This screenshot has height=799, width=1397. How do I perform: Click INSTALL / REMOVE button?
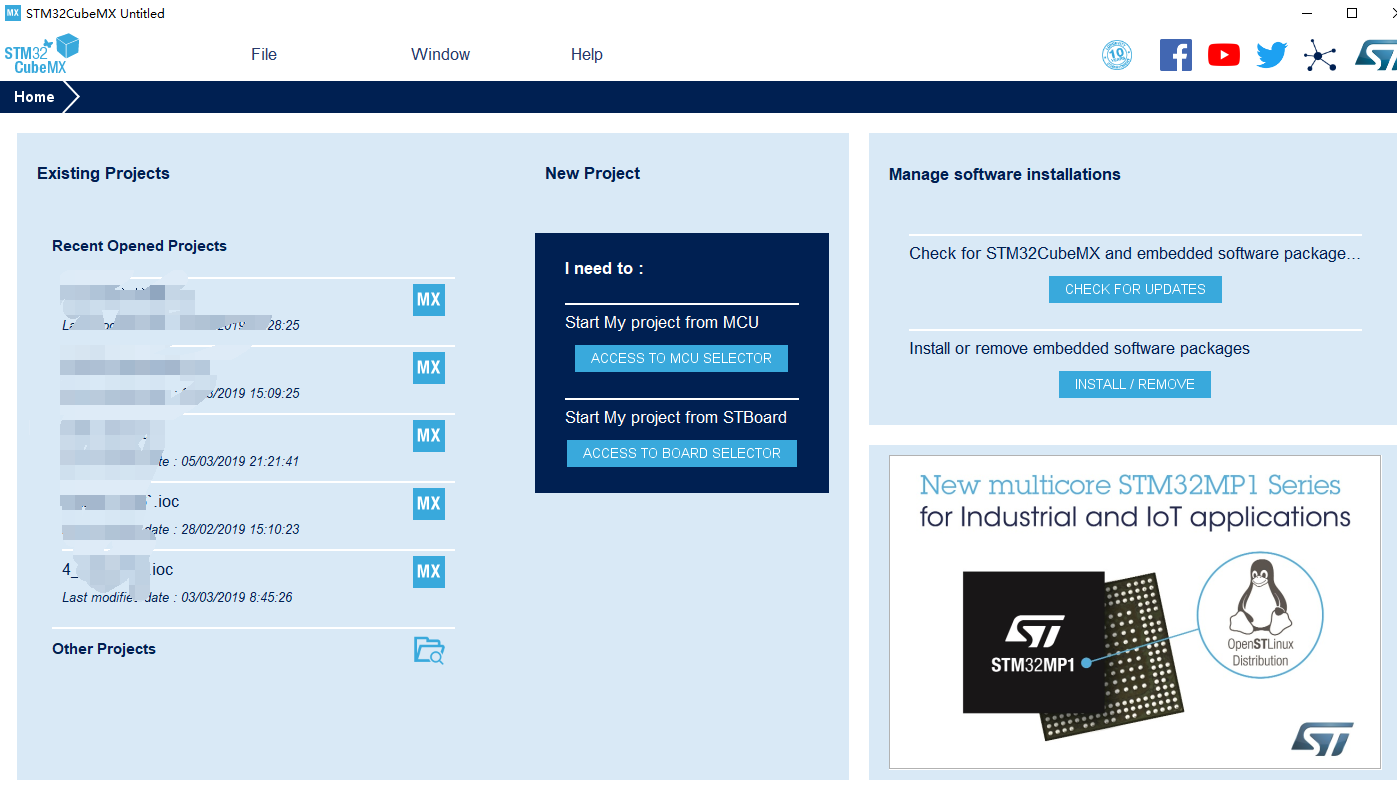coord(1135,384)
